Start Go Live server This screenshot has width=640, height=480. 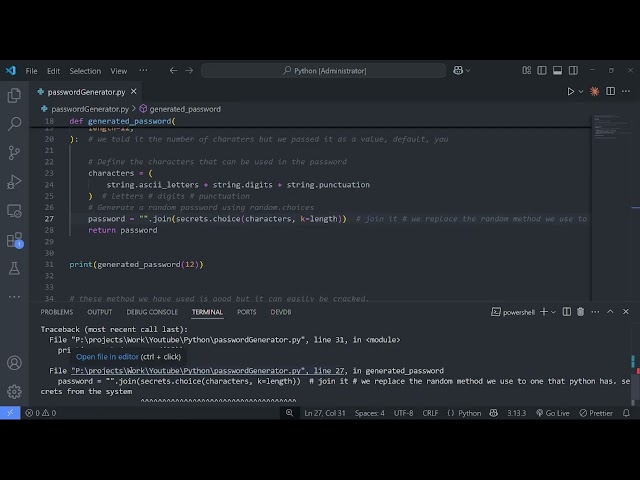(x=553, y=413)
